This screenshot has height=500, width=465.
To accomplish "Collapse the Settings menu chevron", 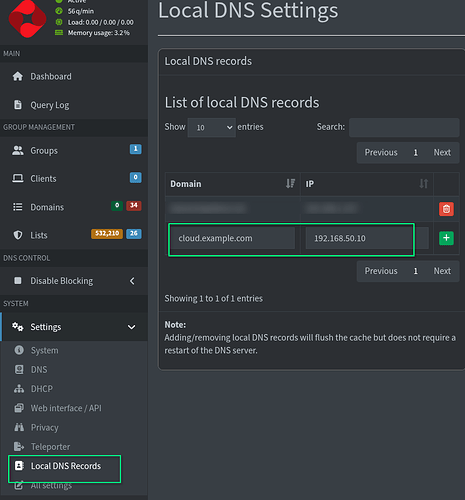I will (132, 327).
